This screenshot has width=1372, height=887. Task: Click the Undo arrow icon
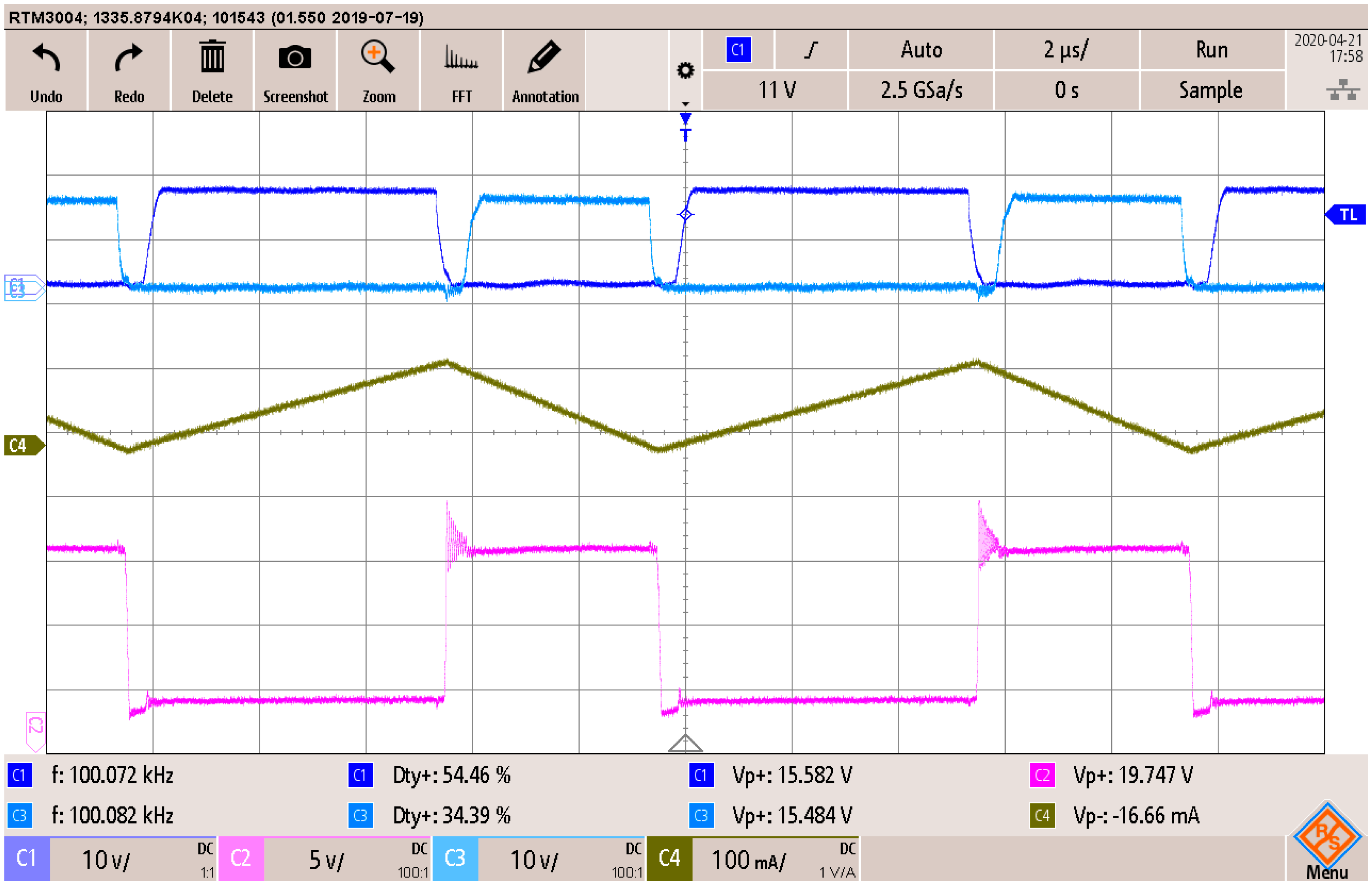[x=46, y=59]
